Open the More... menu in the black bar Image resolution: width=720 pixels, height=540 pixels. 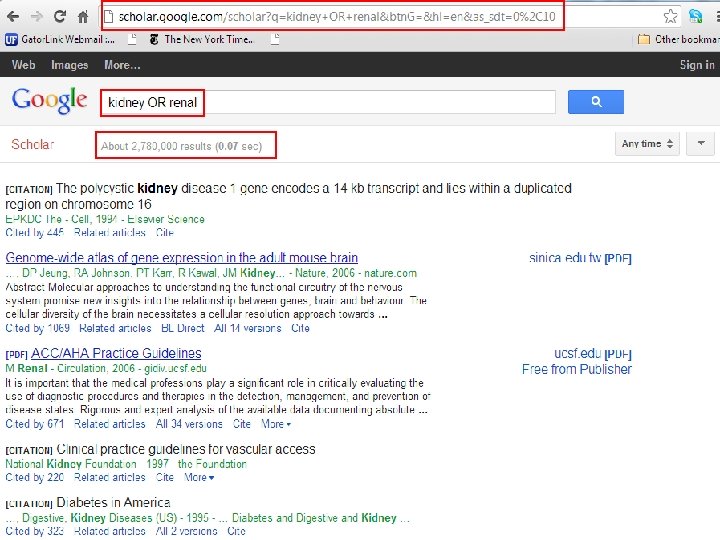122,65
